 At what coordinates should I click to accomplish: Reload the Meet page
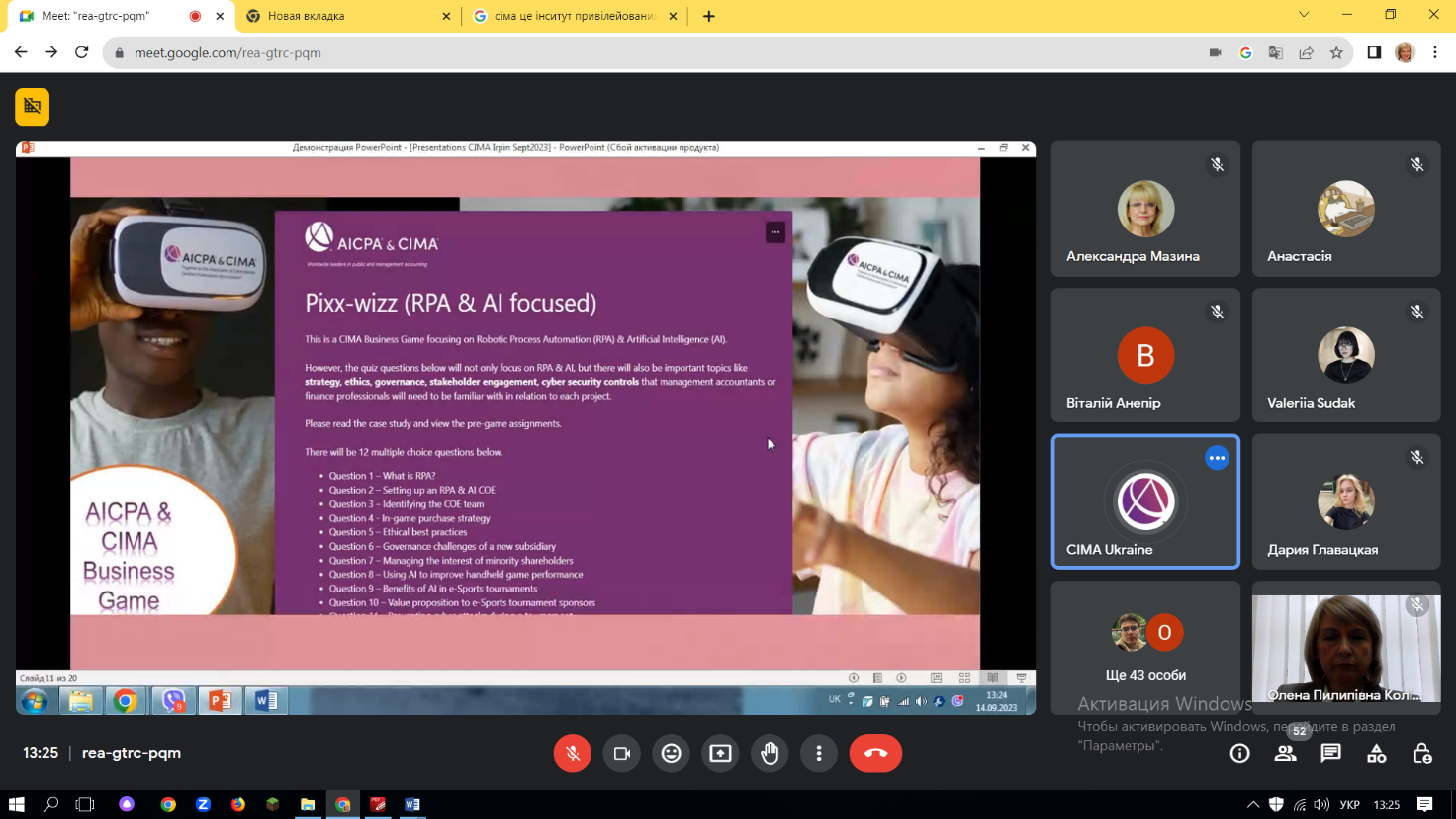(82, 52)
